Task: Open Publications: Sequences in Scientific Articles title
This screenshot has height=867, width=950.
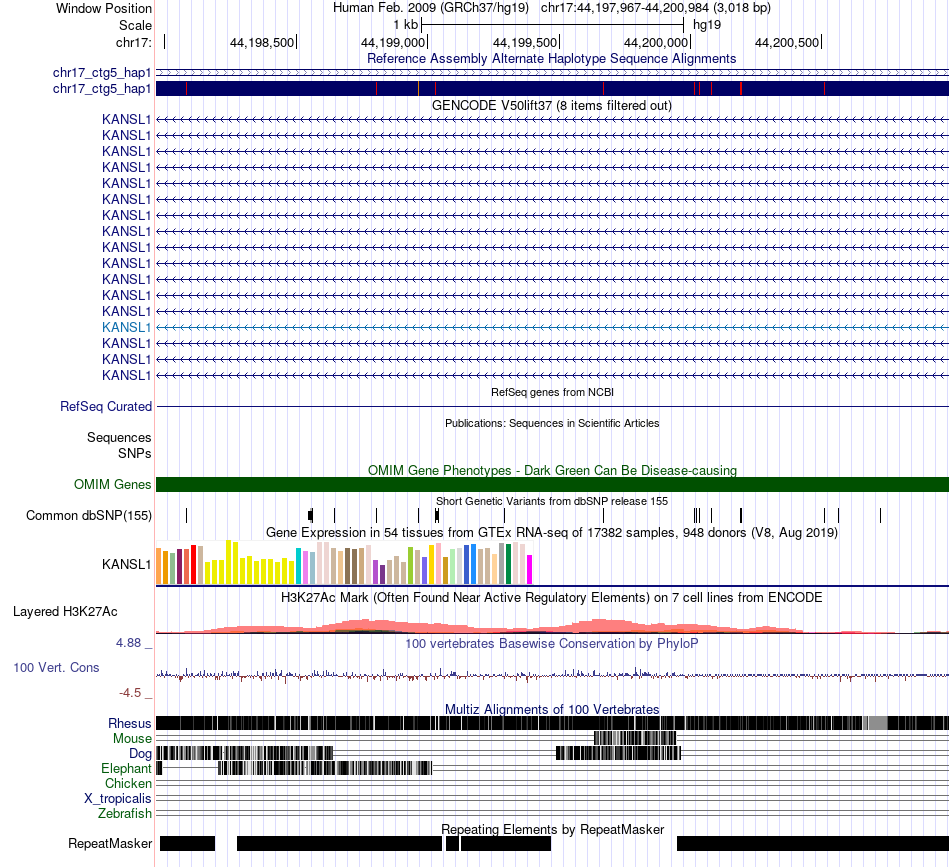Action: [552, 423]
